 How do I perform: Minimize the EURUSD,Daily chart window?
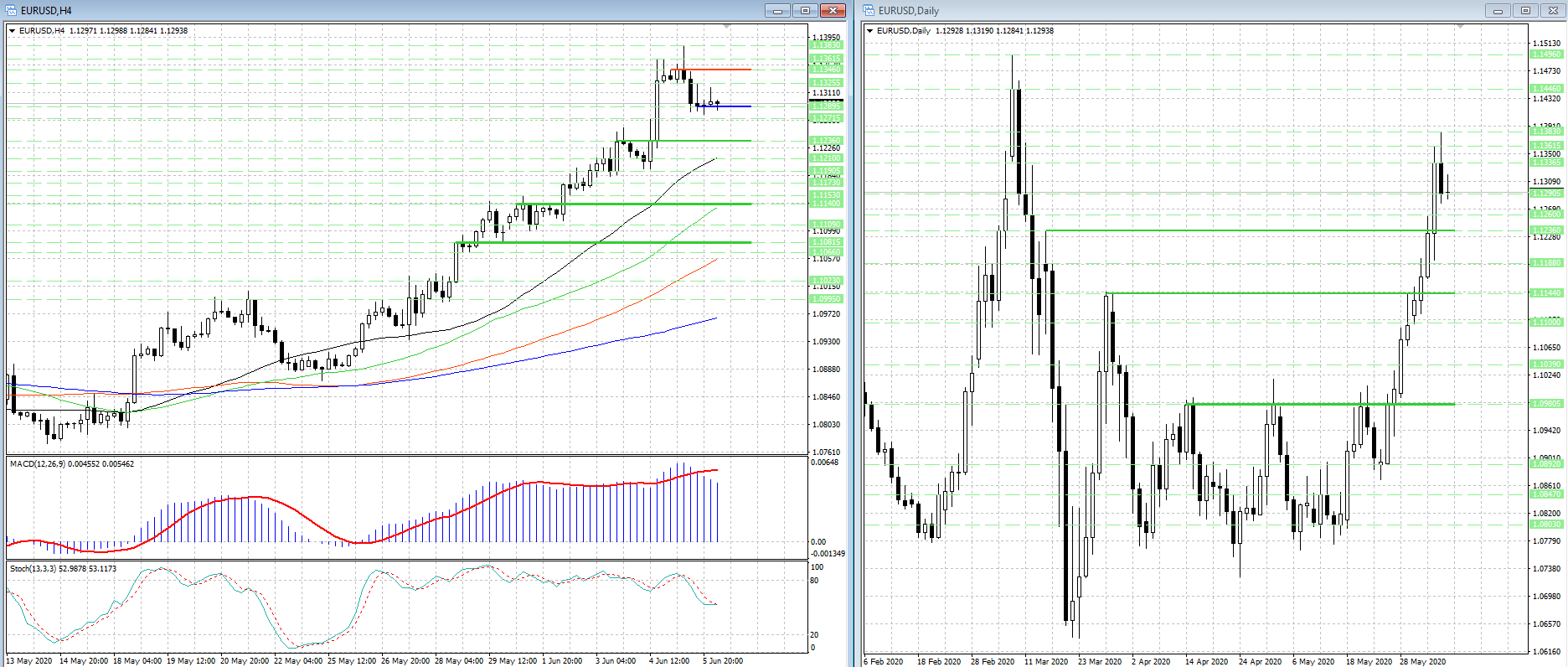point(1498,11)
